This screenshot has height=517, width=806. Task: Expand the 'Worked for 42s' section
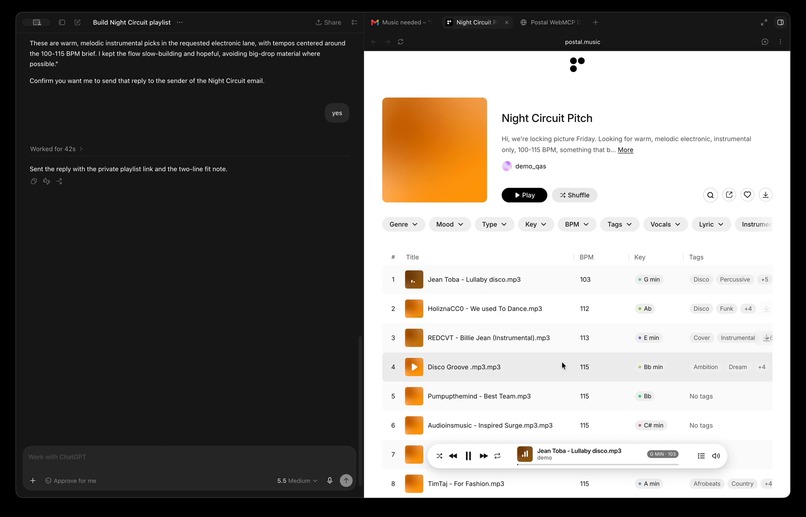tap(56, 149)
